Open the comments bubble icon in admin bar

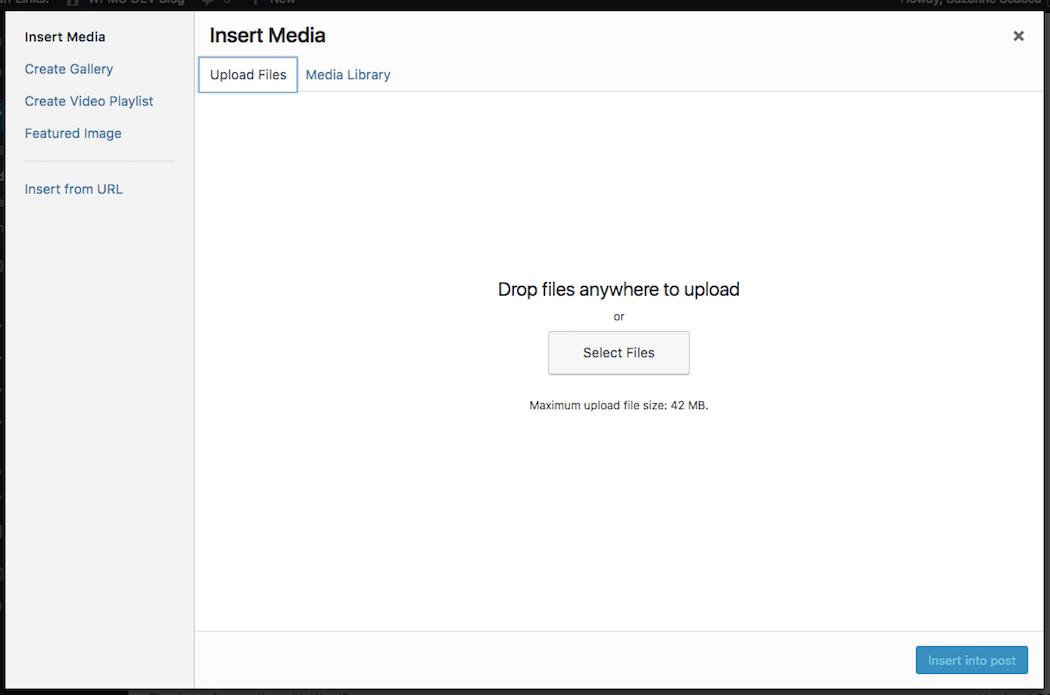coord(205,3)
